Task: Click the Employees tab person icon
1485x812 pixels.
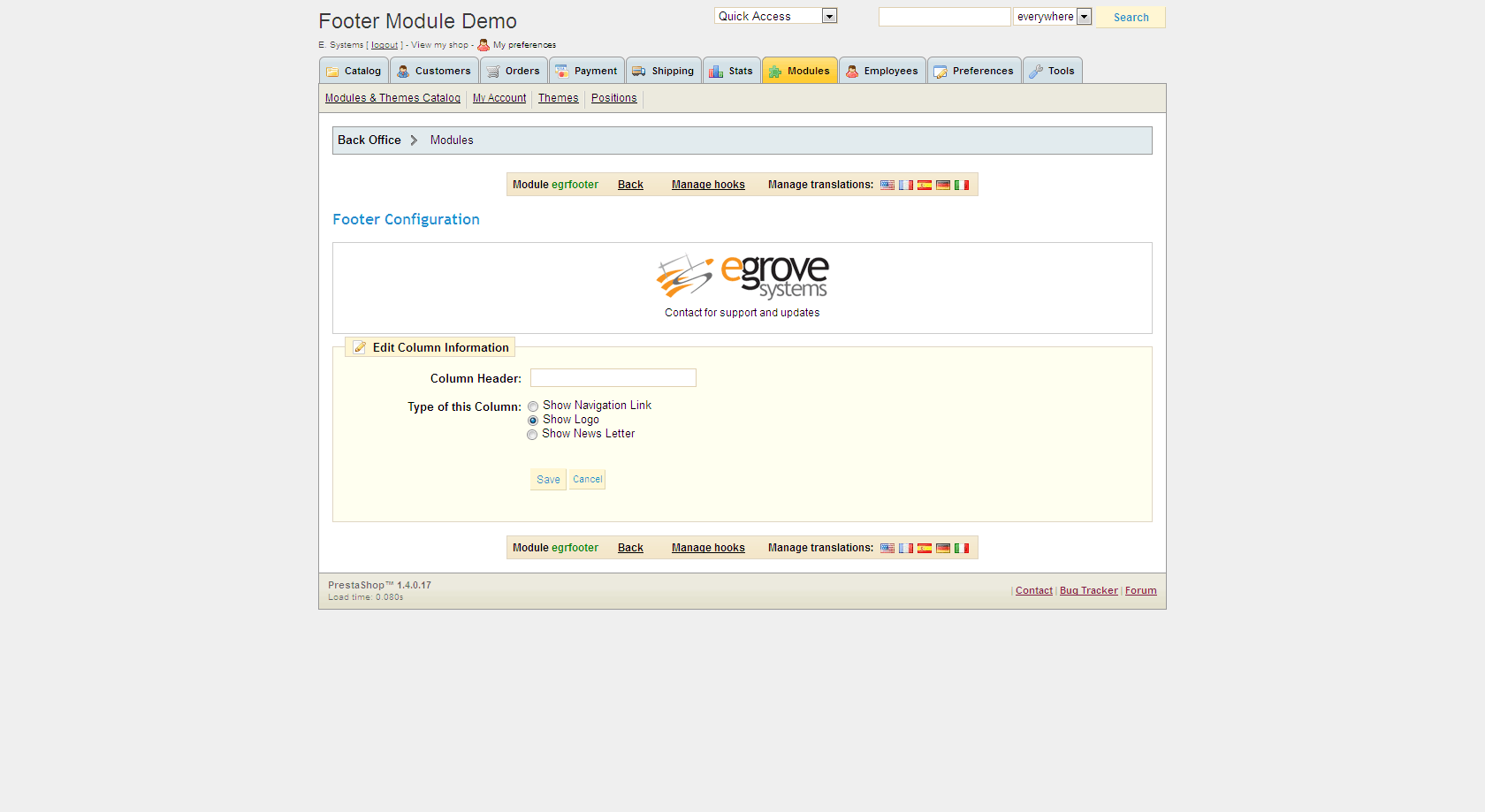Action: (852, 72)
